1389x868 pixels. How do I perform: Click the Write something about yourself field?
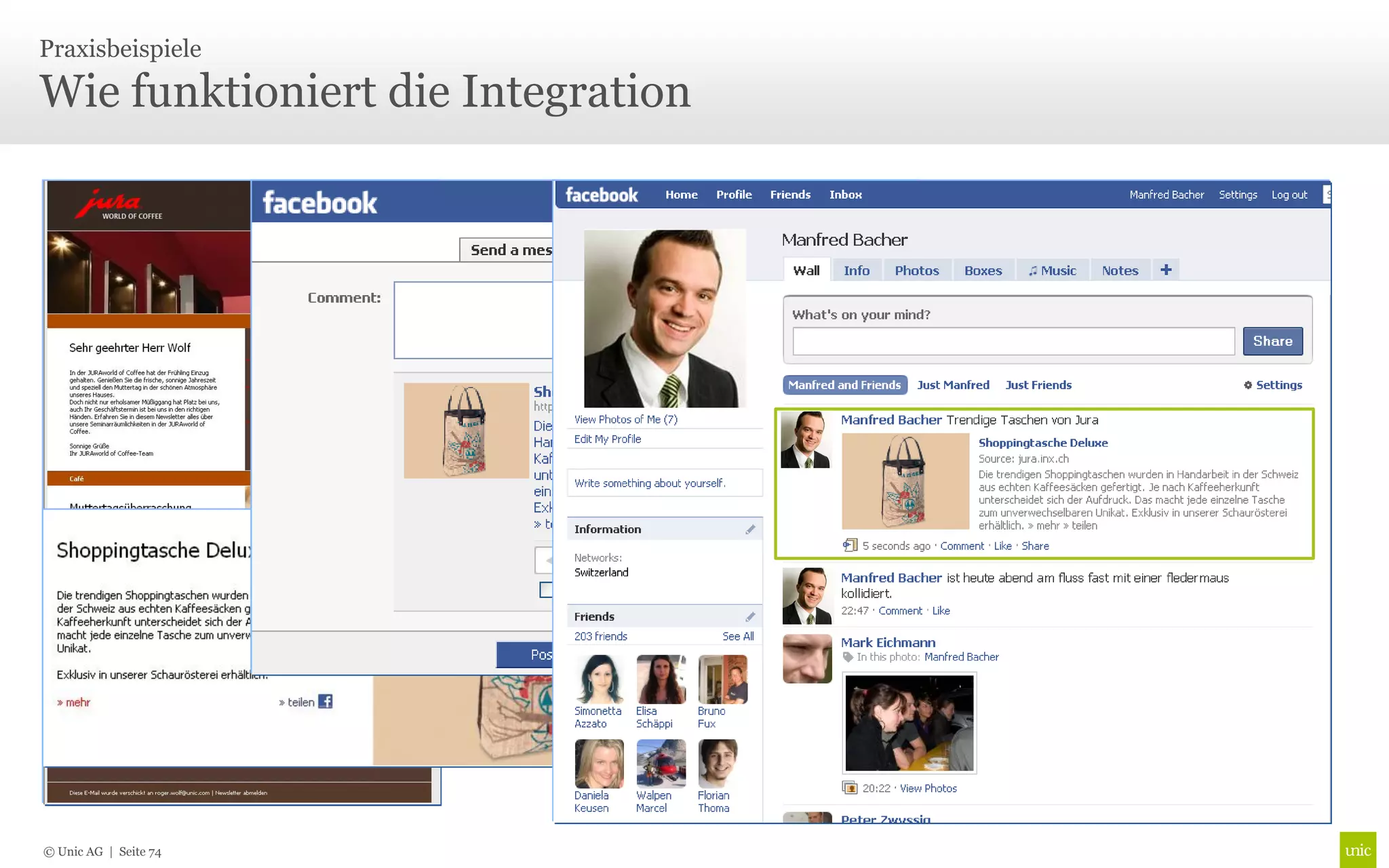pyautogui.click(x=665, y=483)
